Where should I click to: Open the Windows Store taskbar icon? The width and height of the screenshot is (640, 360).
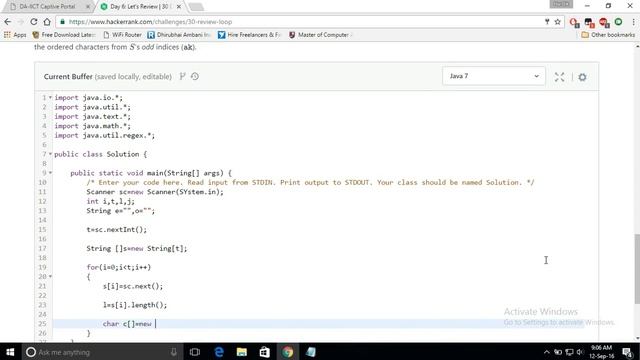[264, 352]
